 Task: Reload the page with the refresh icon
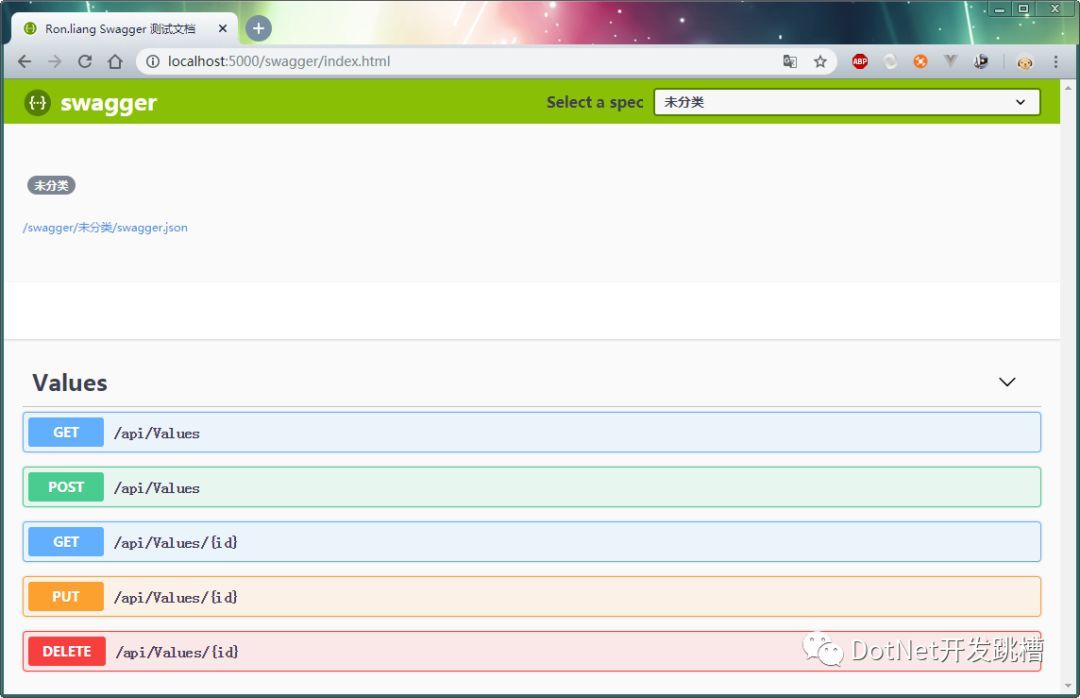click(85, 61)
